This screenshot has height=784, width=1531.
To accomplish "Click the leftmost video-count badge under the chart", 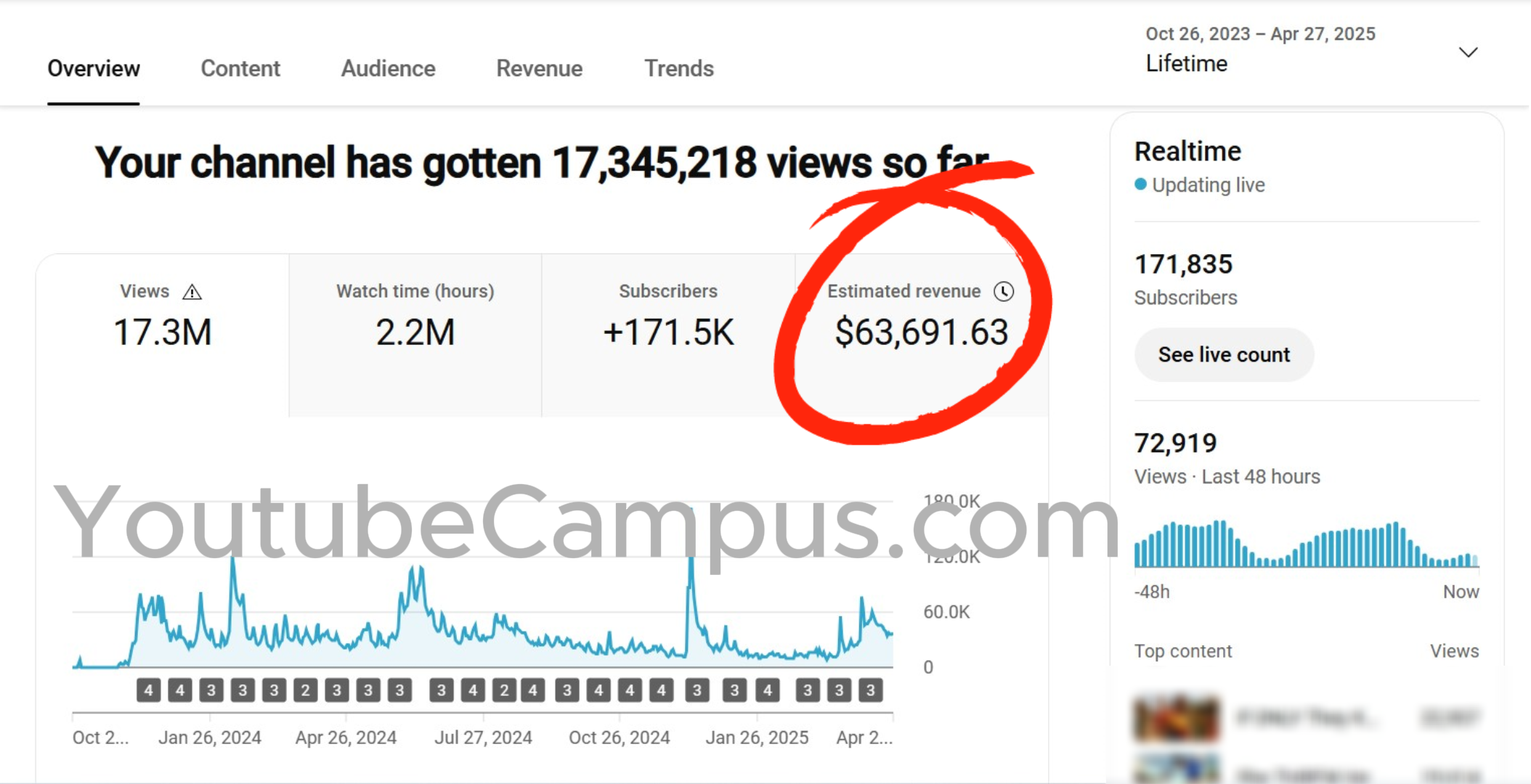I will pos(148,690).
